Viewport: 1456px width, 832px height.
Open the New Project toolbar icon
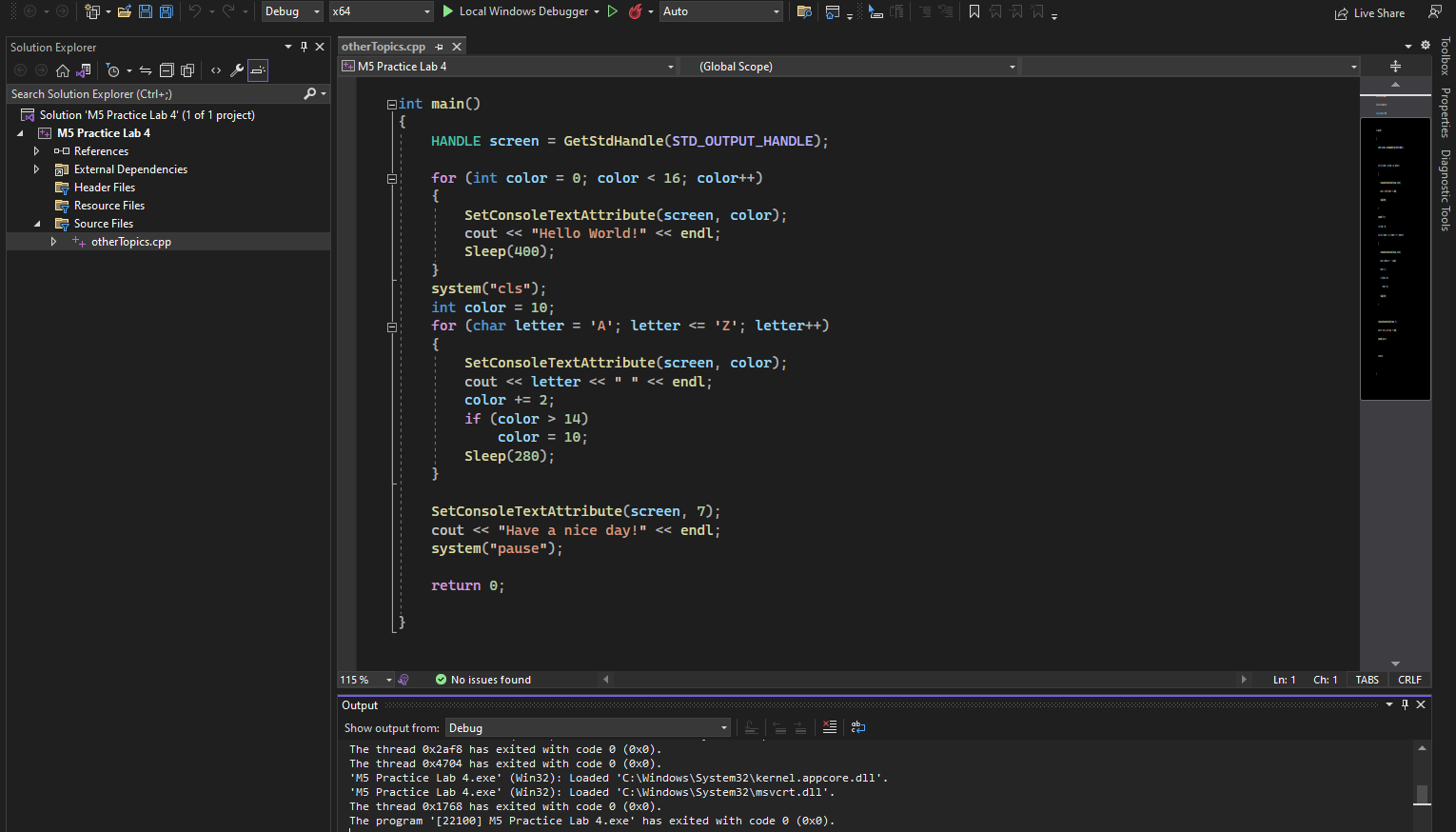[x=92, y=11]
